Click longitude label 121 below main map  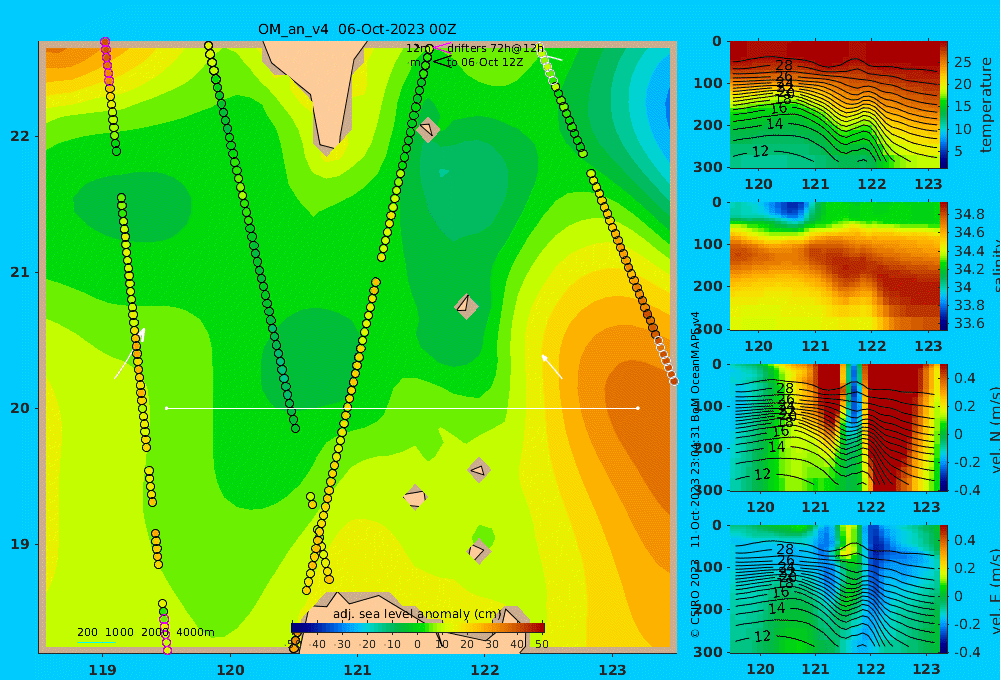click(358, 670)
